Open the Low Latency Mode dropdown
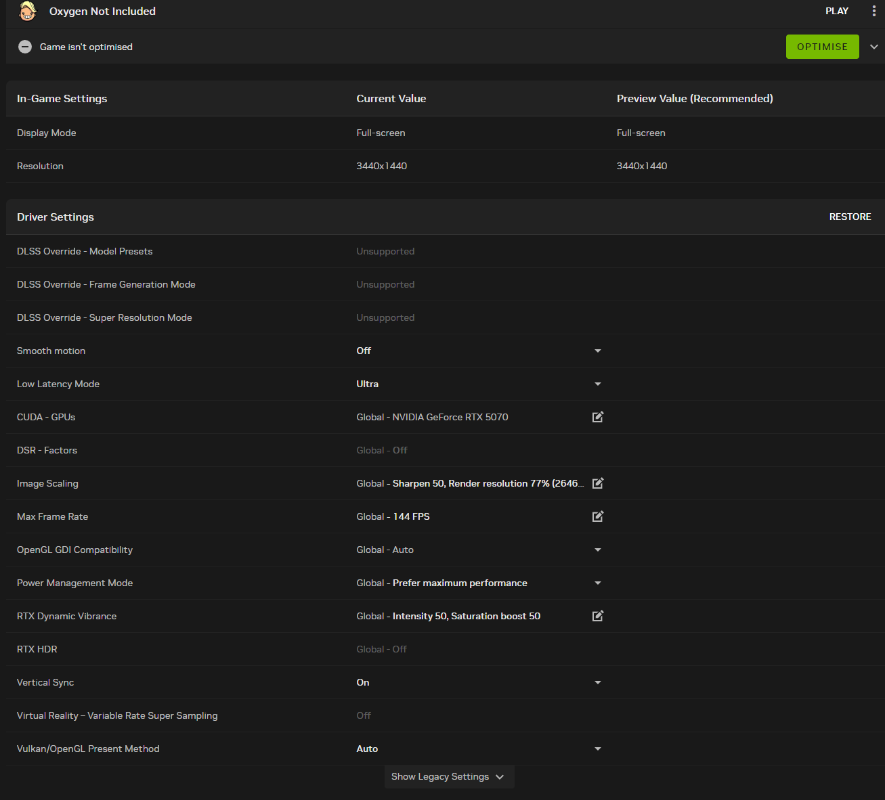 pos(598,384)
